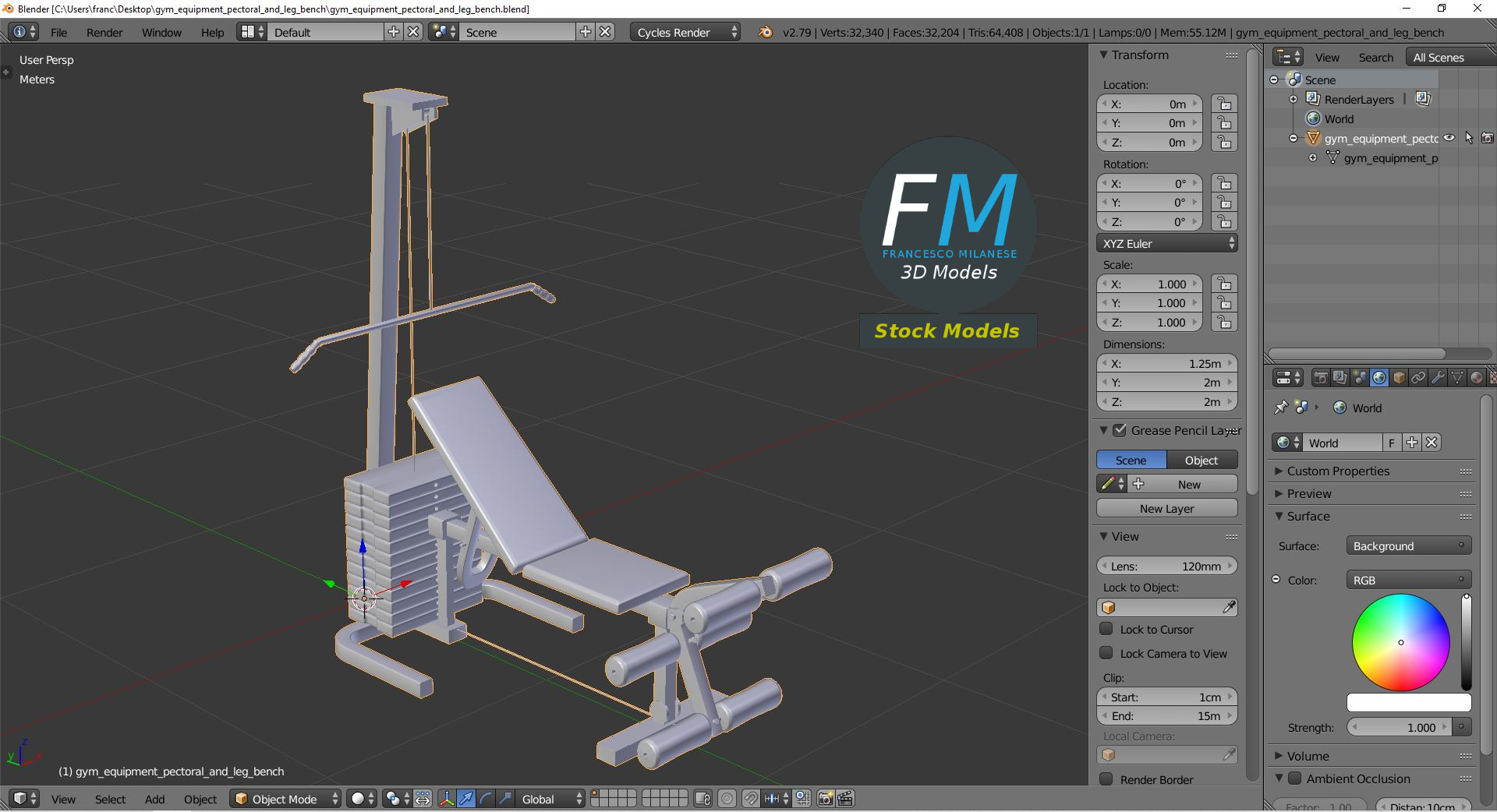Toggle the 3D manipulator widget icon
Image resolution: width=1497 pixels, height=812 pixels.
(x=447, y=799)
